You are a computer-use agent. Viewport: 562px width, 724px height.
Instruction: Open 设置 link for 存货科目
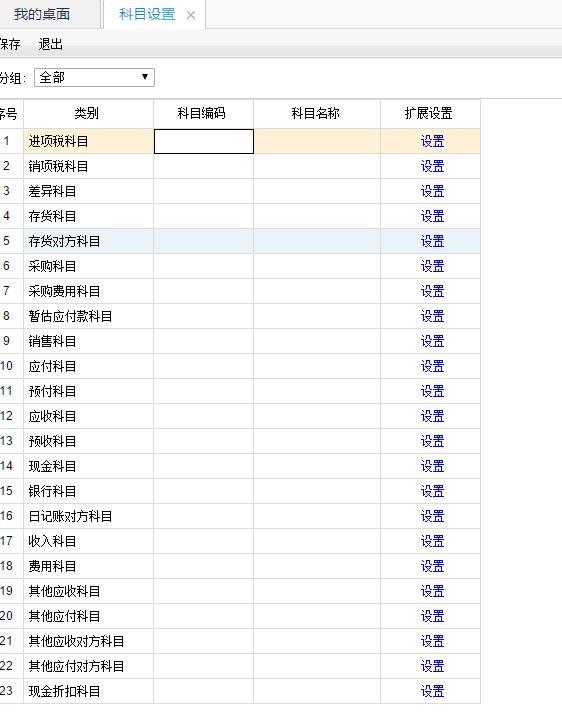[432, 216]
